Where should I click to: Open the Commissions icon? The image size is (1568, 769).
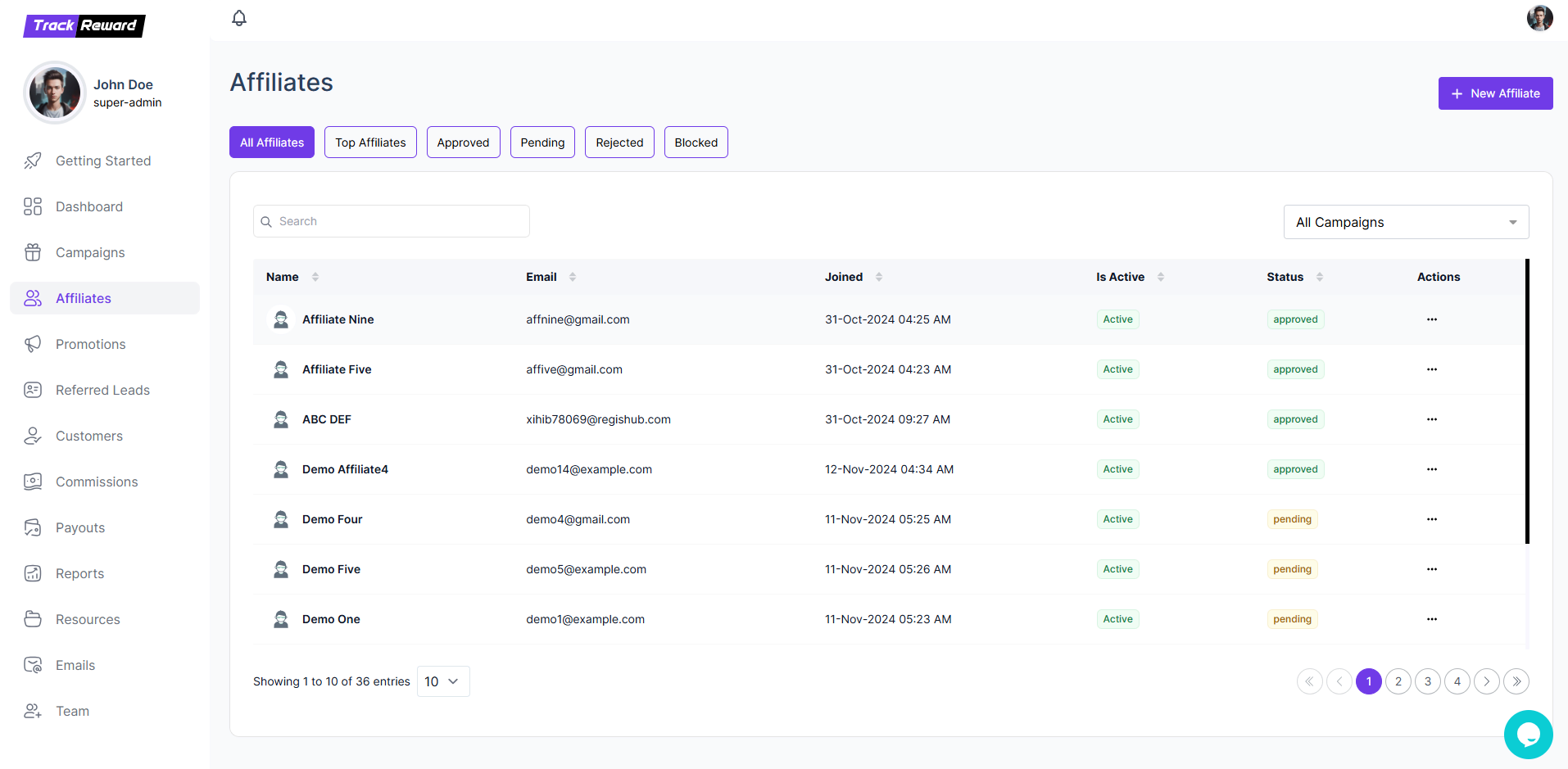click(x=33, y=482)
